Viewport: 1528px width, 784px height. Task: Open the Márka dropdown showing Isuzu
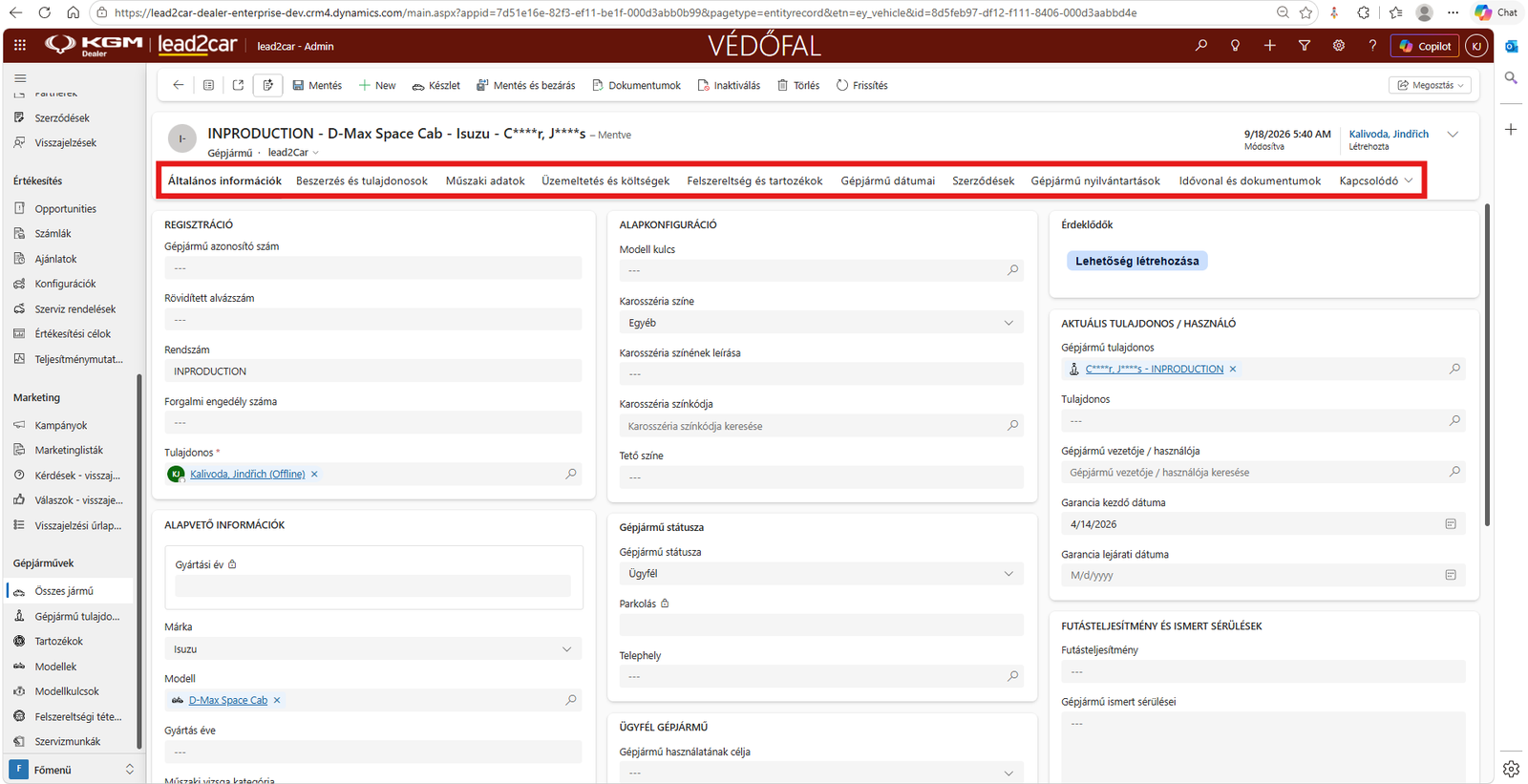(x=373, y=649)
